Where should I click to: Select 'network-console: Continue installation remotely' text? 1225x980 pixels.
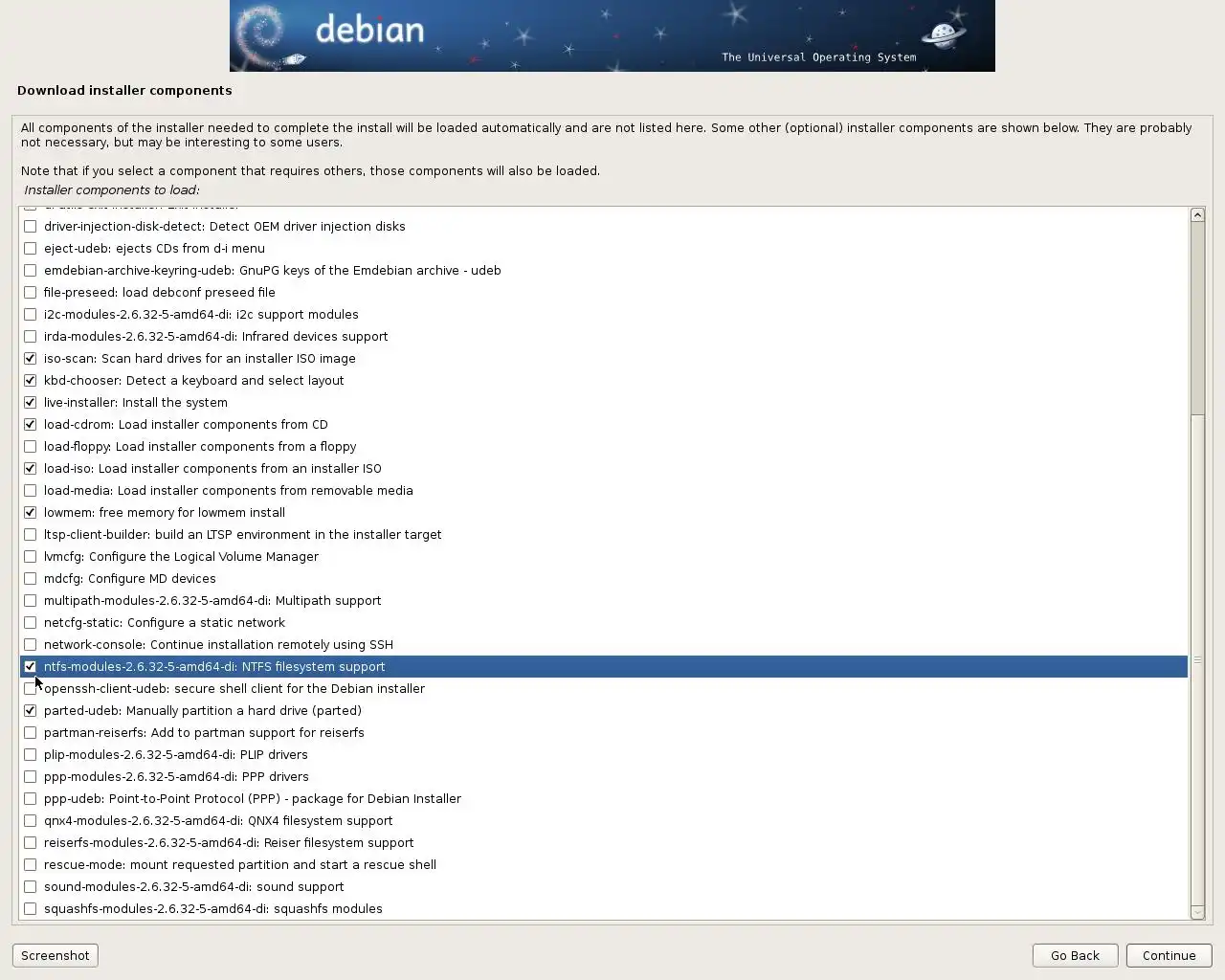219,645
